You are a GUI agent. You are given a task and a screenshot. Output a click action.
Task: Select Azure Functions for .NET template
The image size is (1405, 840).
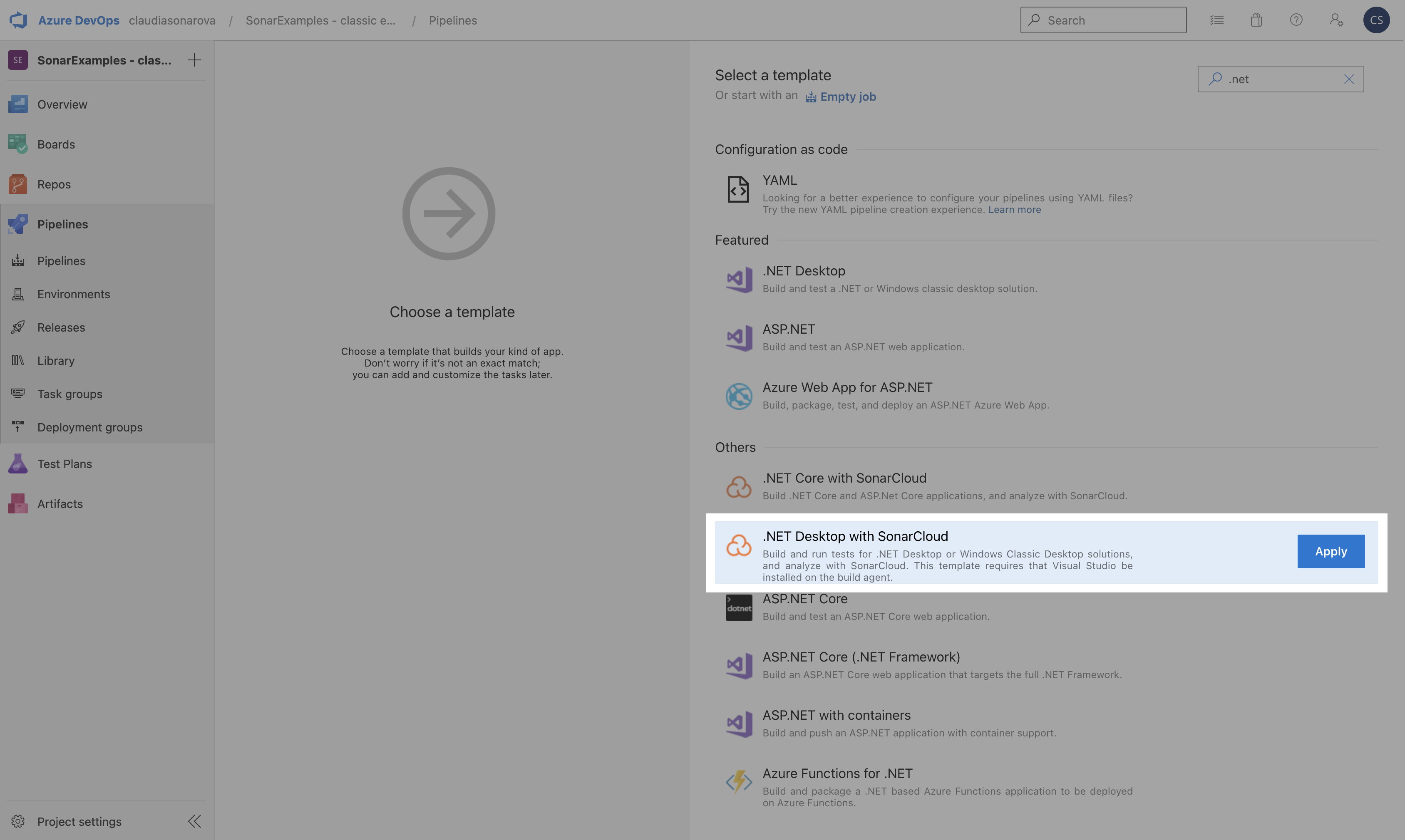point(1046,787)
